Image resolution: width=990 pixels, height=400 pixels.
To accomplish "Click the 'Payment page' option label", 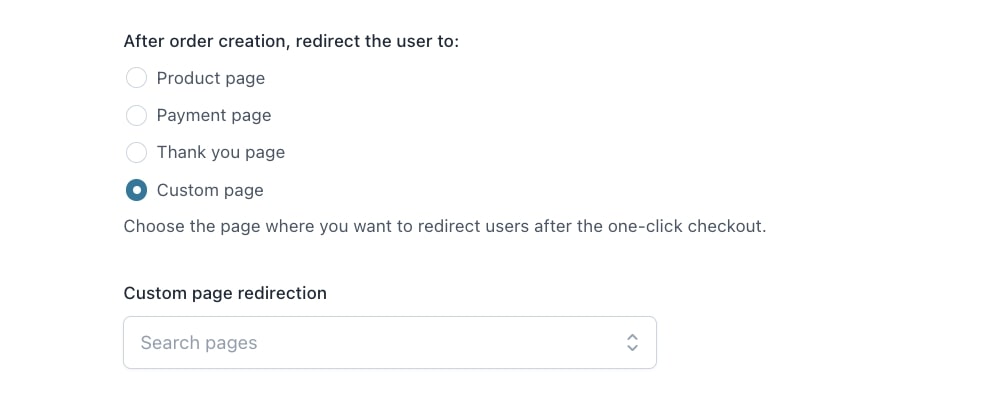I will tap(214, 115).
